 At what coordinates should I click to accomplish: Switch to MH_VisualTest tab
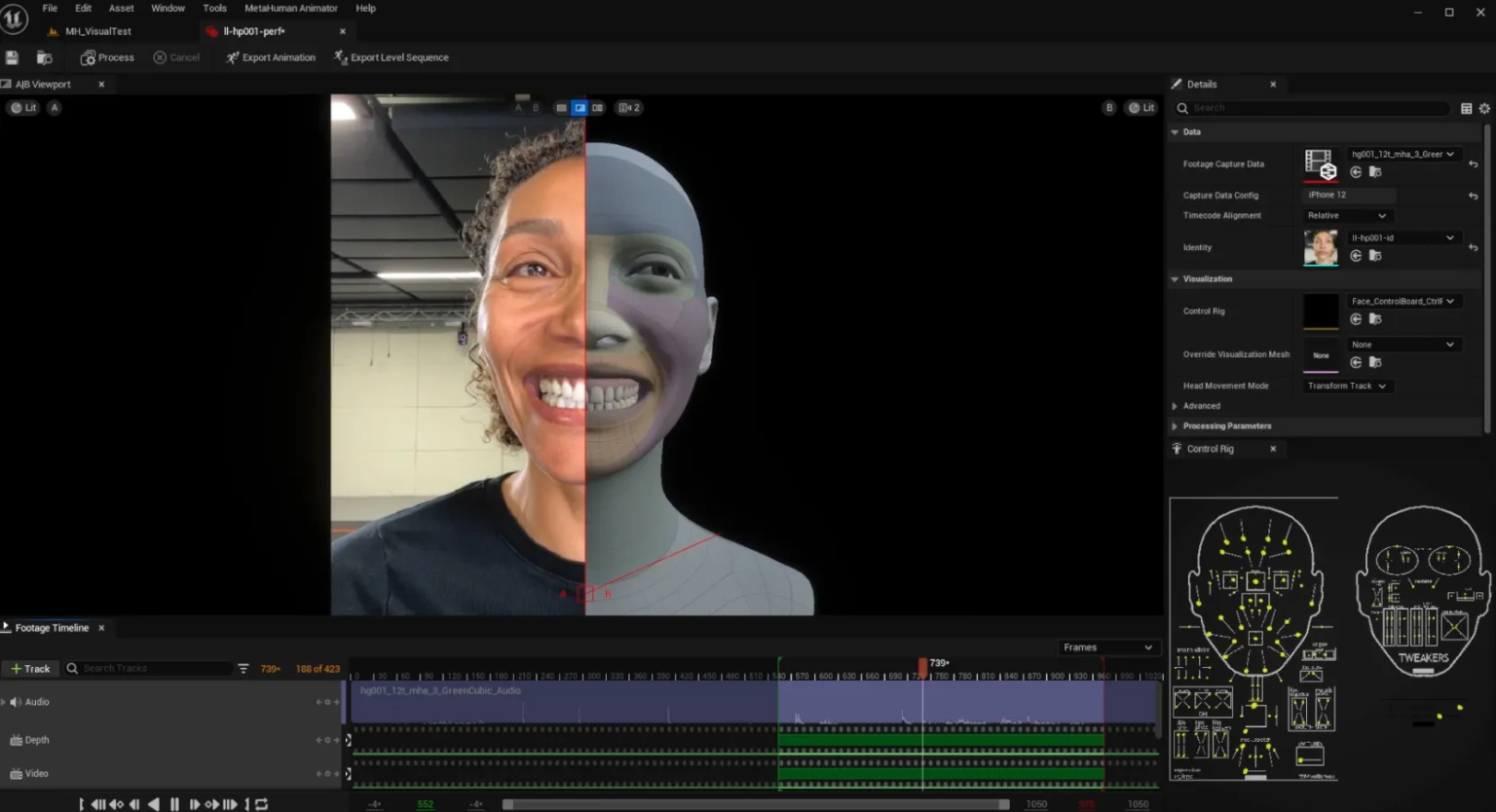tap(97, 31)
